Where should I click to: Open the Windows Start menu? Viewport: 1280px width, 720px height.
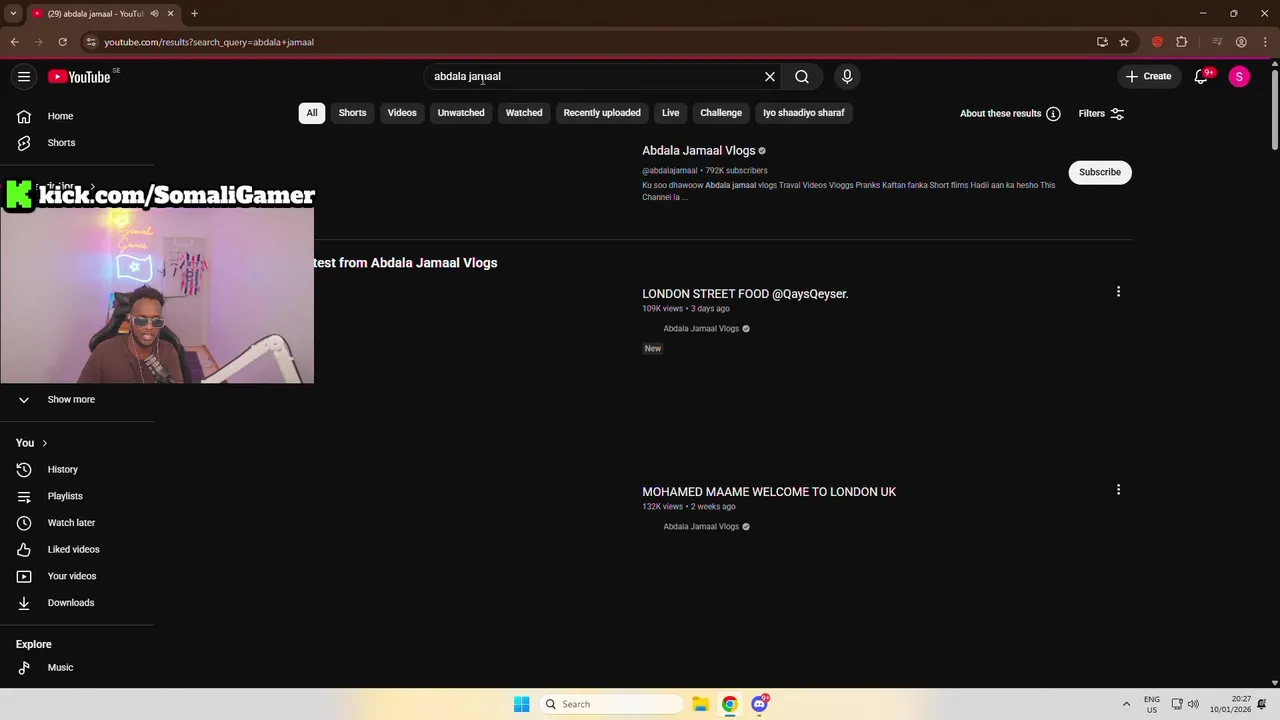point(521,704)
